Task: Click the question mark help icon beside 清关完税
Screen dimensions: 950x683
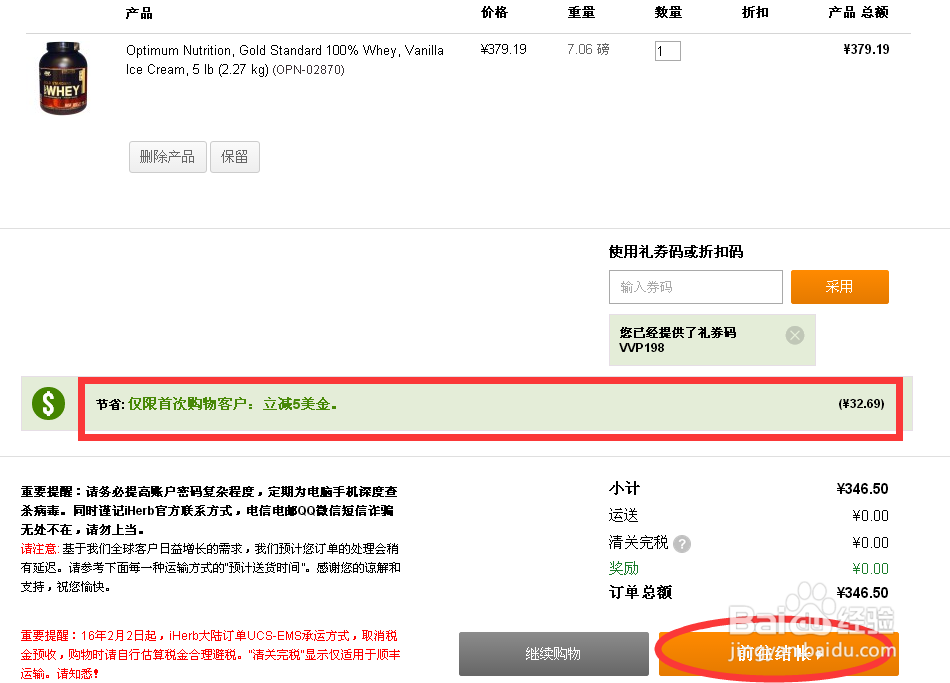Action: pyautogui.click(x=682, y=544)
